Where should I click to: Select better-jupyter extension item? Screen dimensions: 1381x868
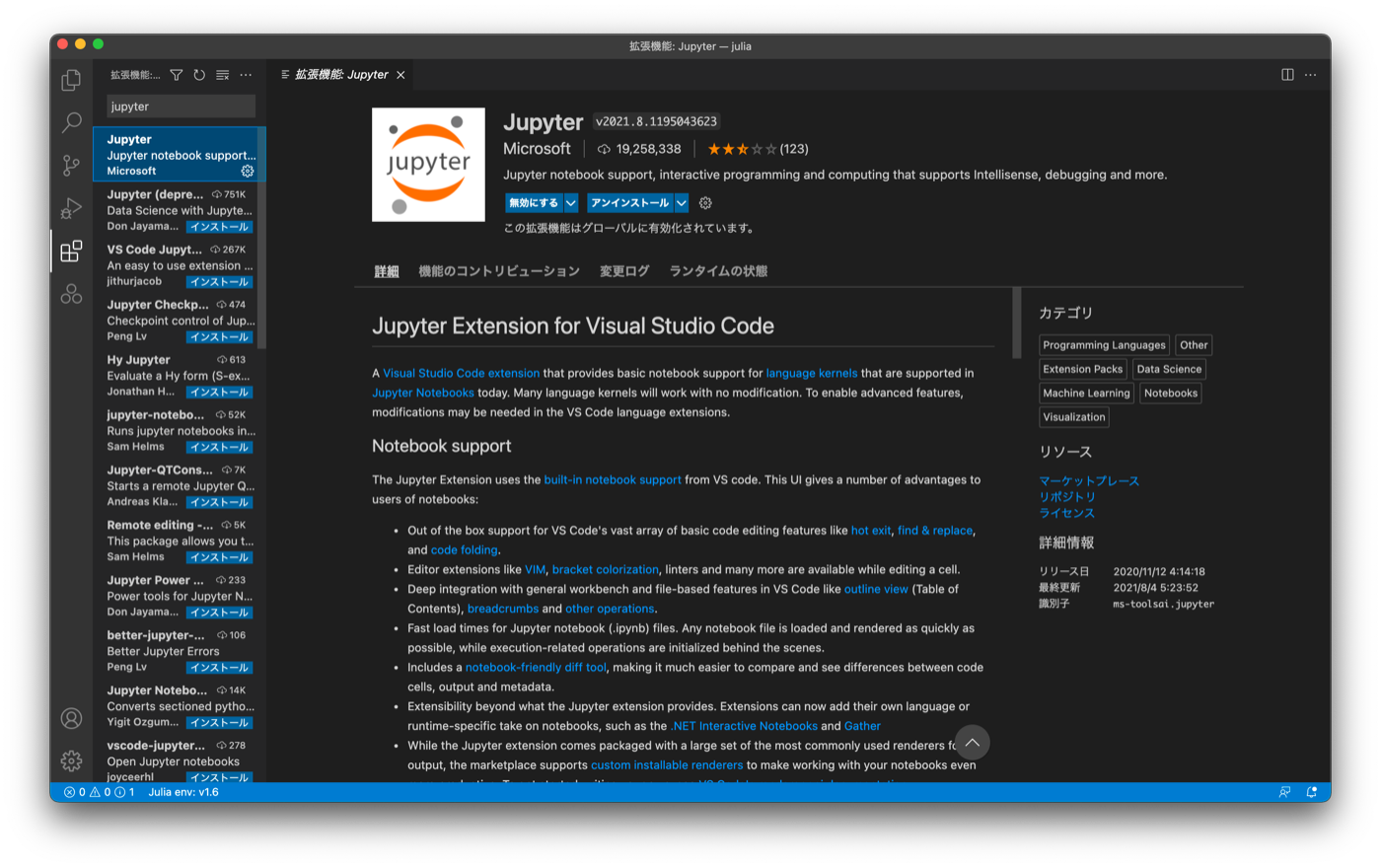[x=180, y=651]
